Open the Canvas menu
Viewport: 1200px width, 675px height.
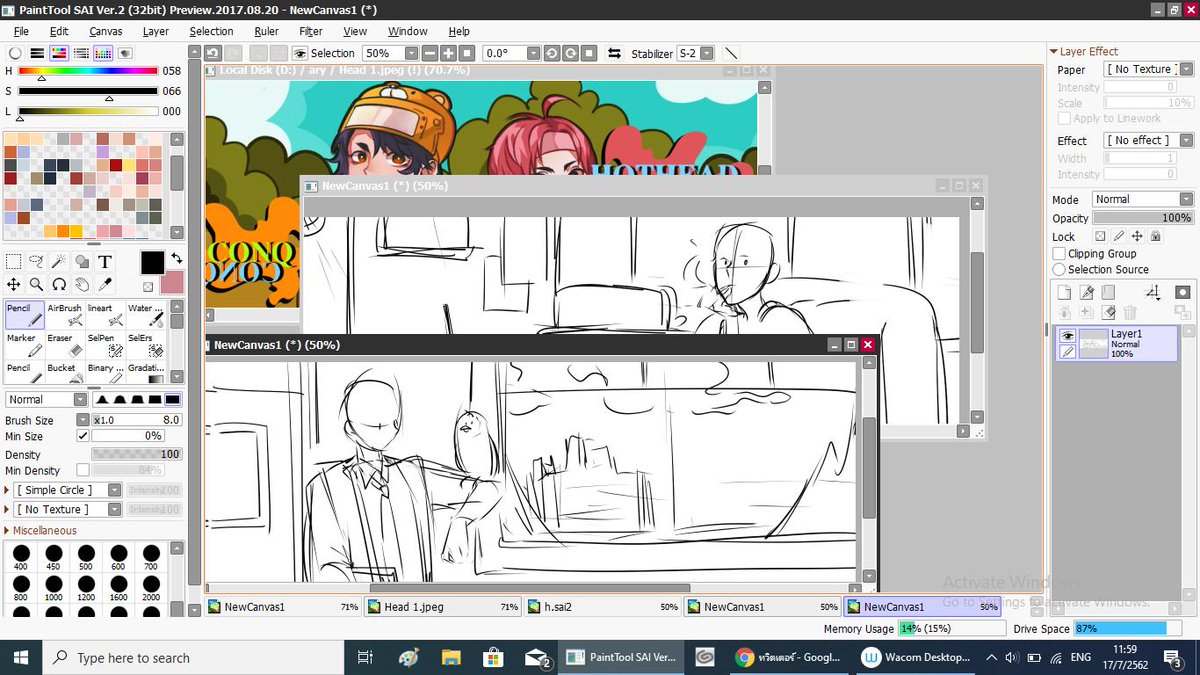point(106,31)
